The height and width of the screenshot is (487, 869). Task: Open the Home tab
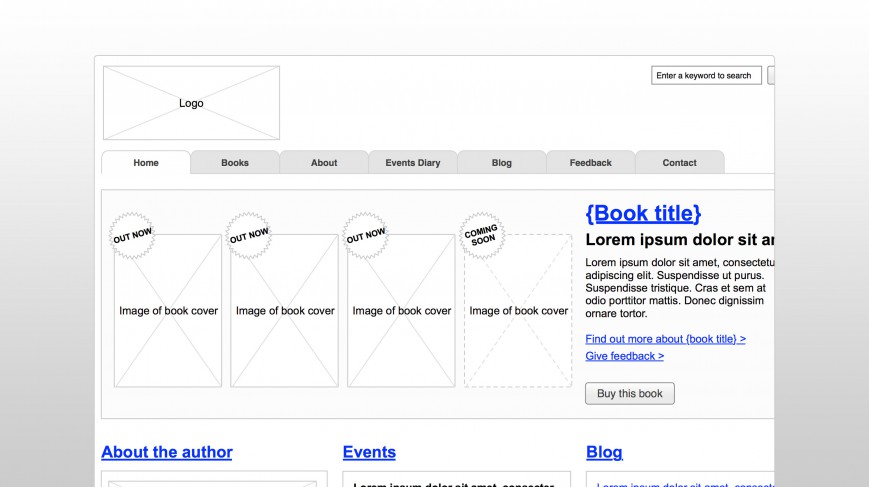click(146, 163)
